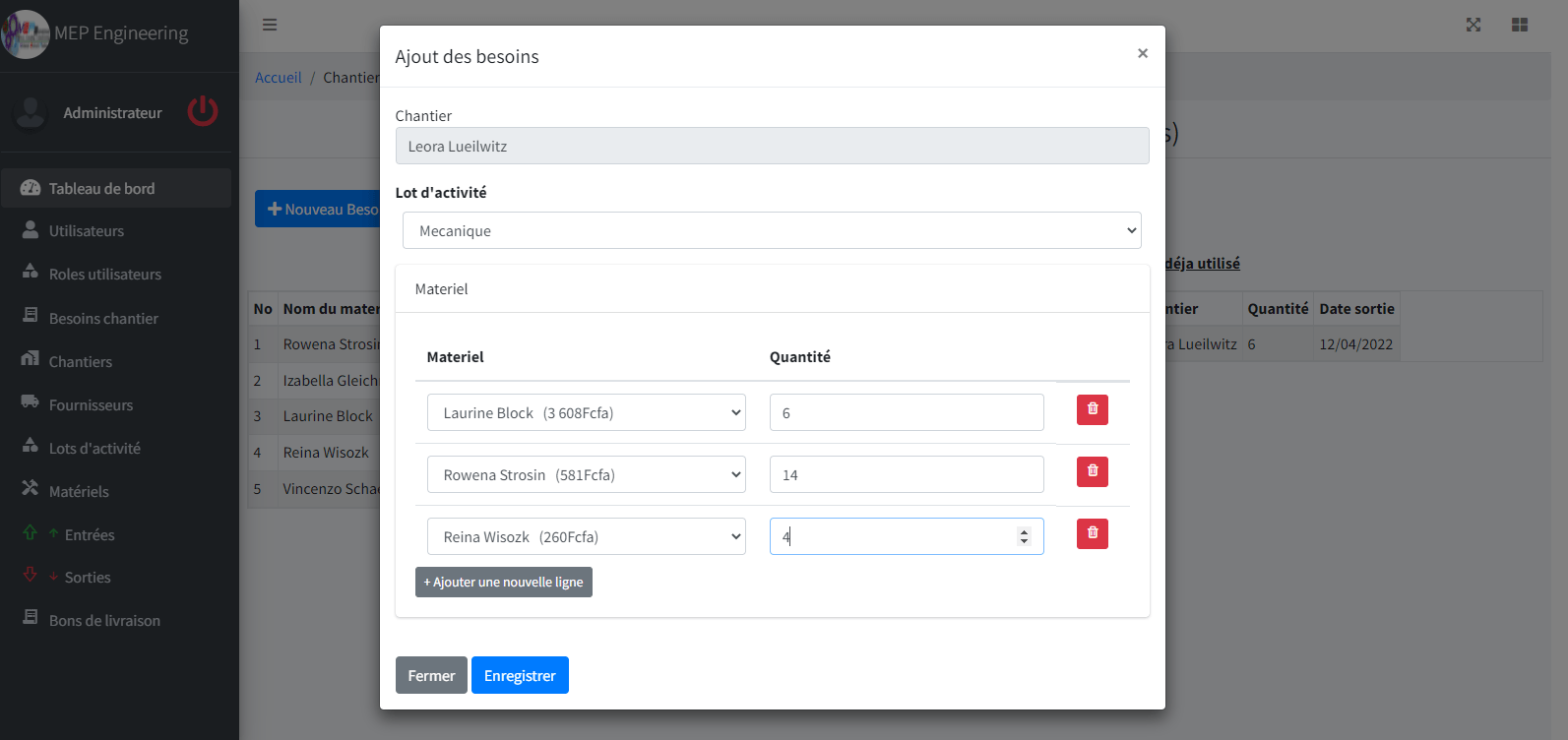The width and height of the screenshot is (1568, 740).
Task: Click the red power logout icon
Action: (x=203, y=111)
